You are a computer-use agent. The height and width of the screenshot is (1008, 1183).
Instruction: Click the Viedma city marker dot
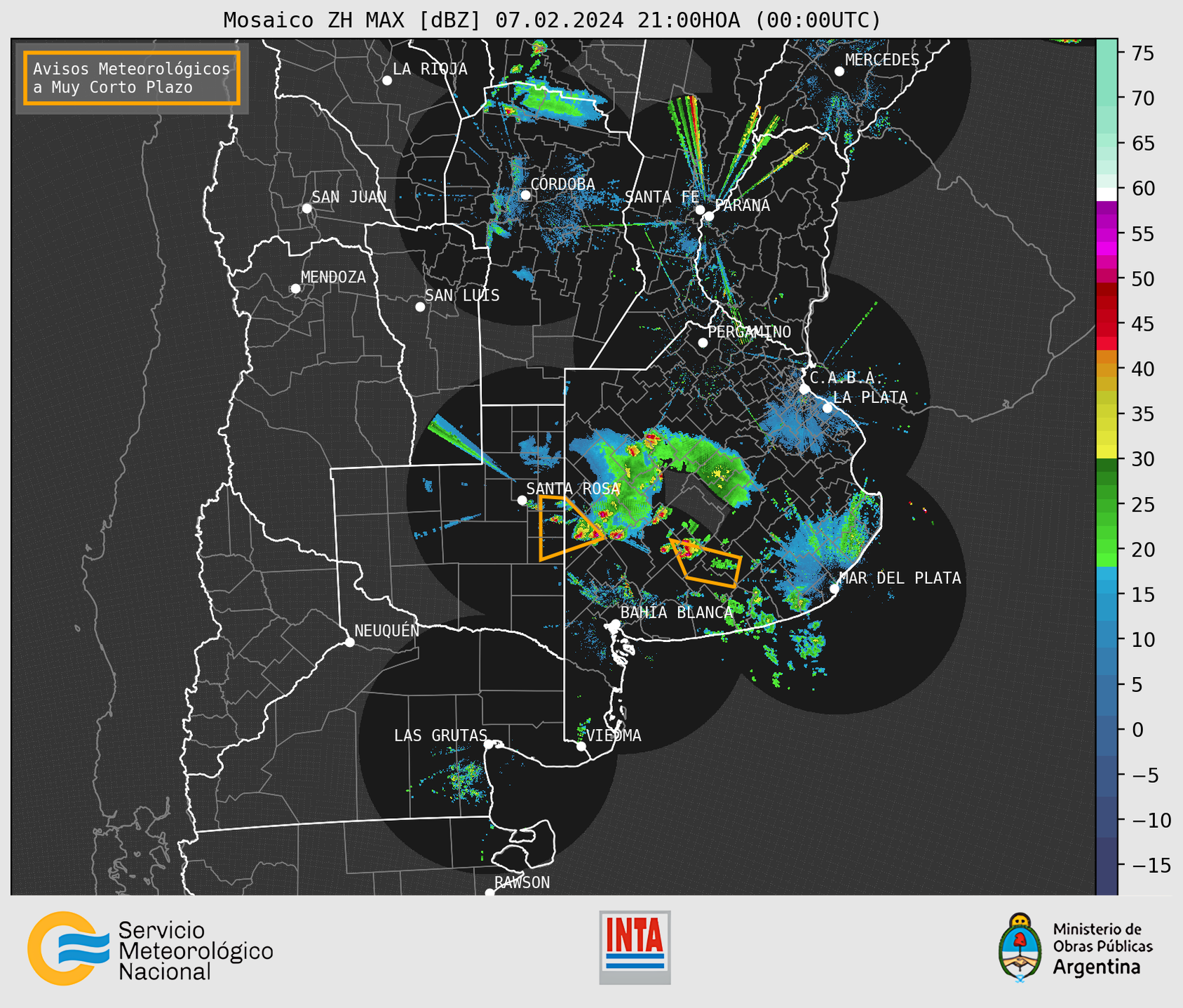tap(581, 747)
